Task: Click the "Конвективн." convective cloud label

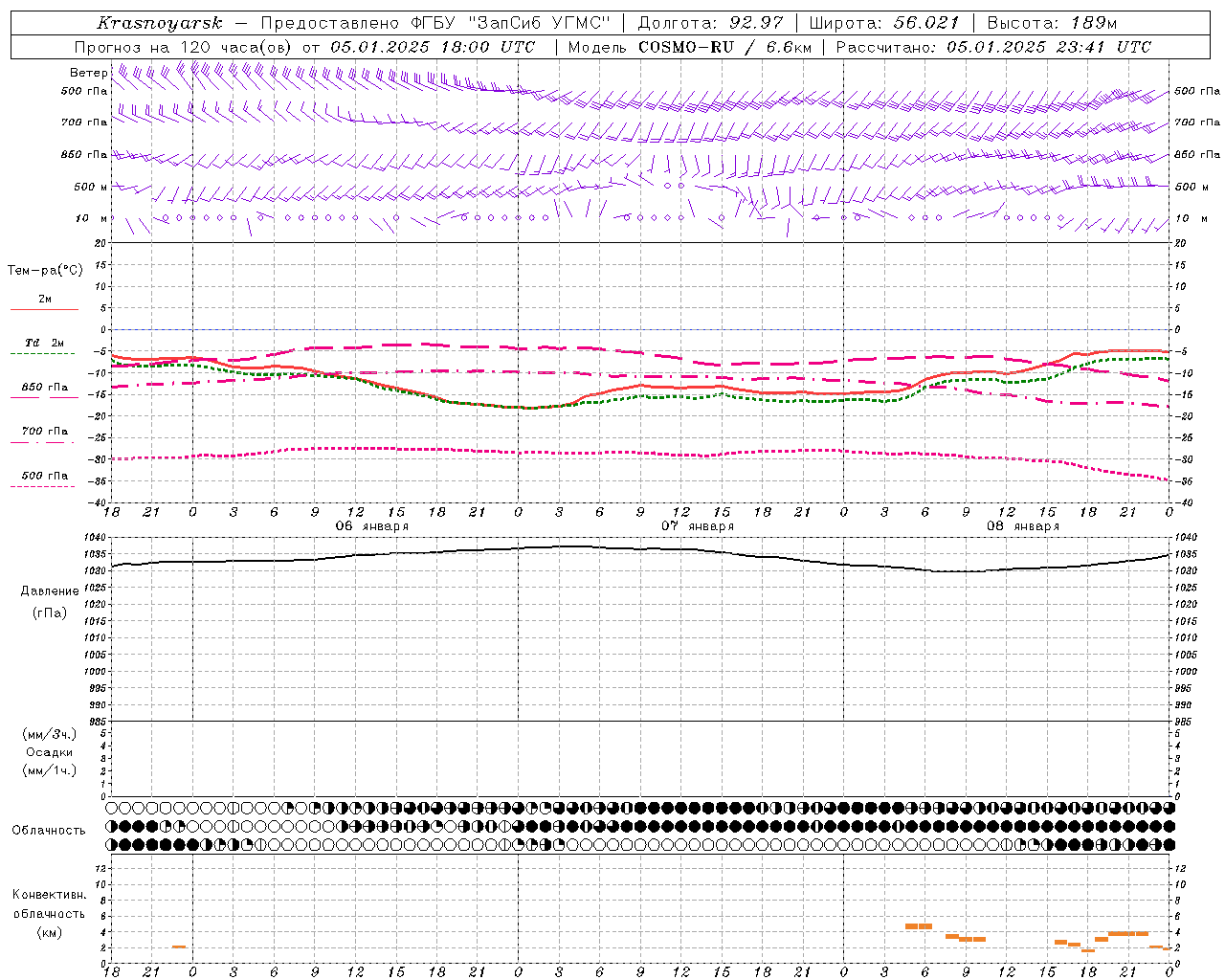Action: coord(50,895)
